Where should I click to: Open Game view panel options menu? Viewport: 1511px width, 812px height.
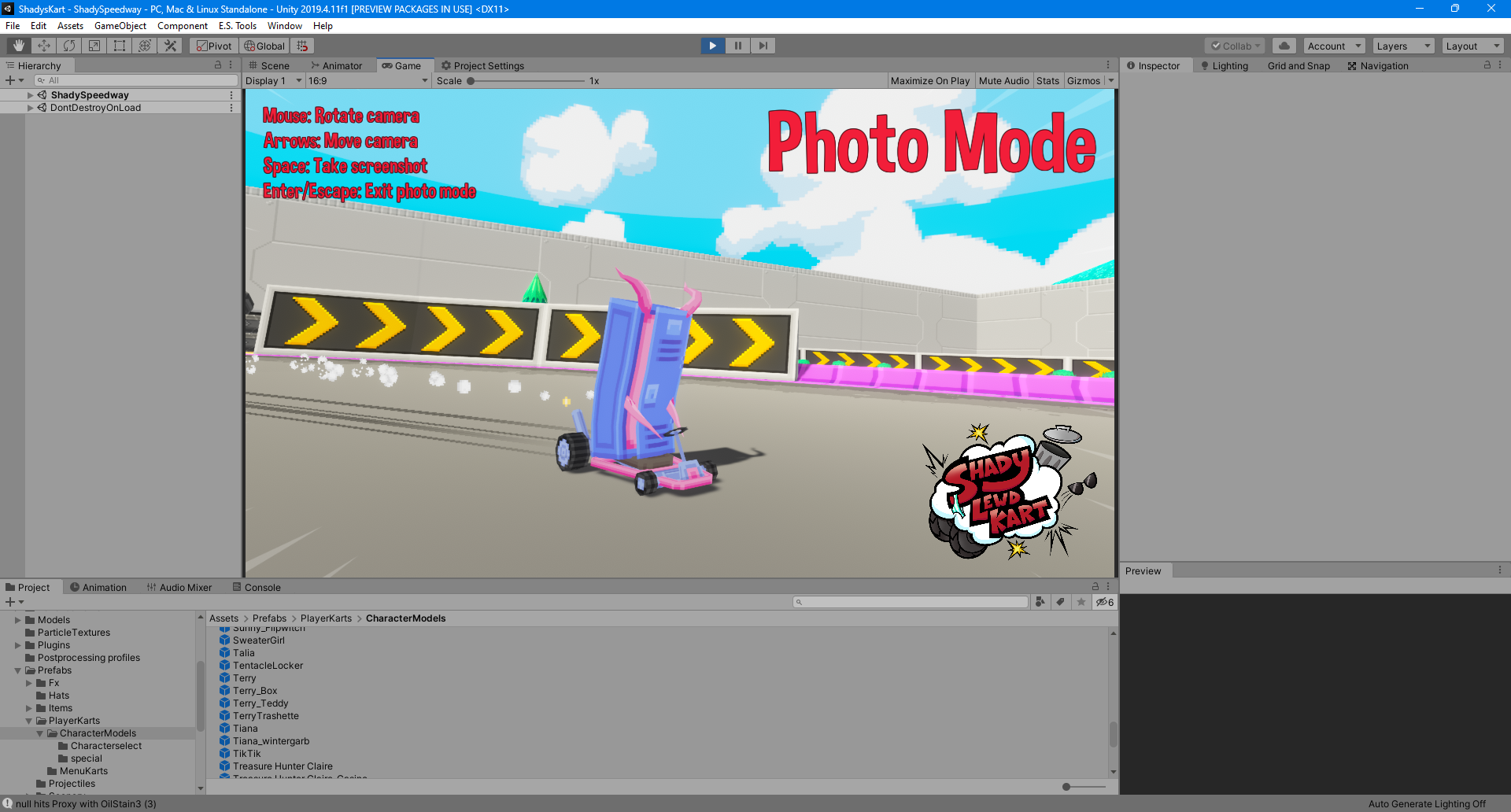(1108, 65)
